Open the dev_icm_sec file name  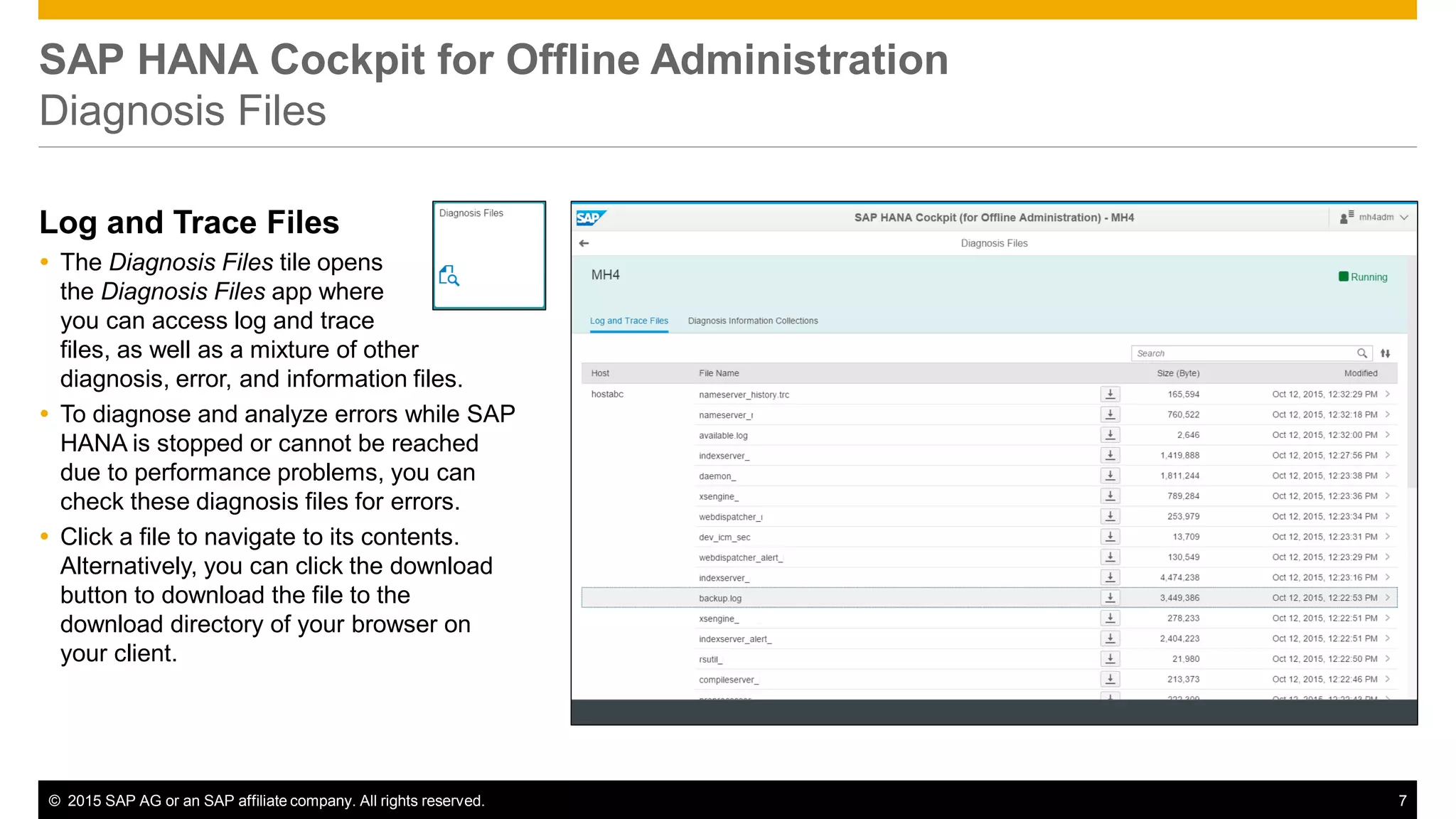tap(724, 537)
